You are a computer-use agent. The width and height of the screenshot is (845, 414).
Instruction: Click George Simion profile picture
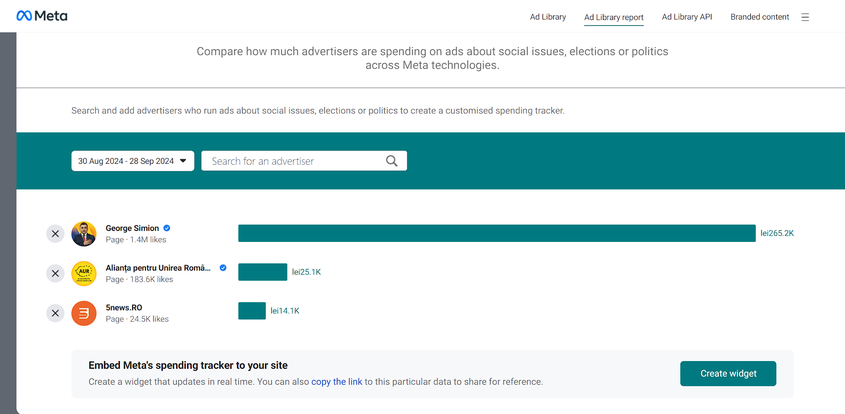coord(84,233)
